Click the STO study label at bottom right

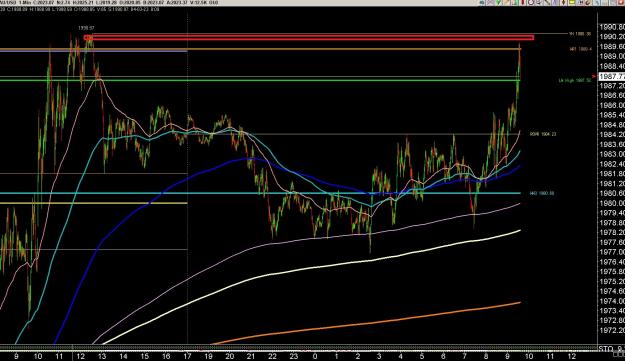tap(611, 349)
